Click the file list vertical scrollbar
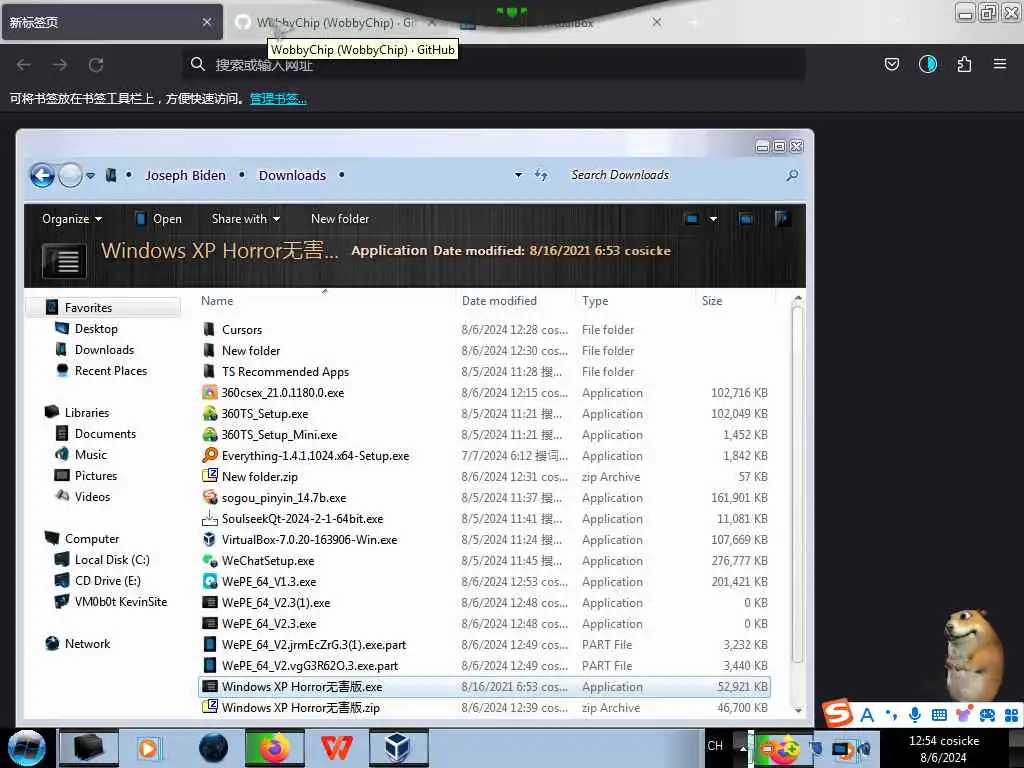The width and height of the screenshot is (1024, 768). coord(797,485)
